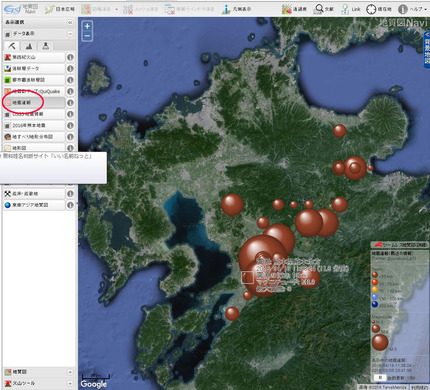Center the map with 現在地
This screenshot has width=430, height=390.
379,9
